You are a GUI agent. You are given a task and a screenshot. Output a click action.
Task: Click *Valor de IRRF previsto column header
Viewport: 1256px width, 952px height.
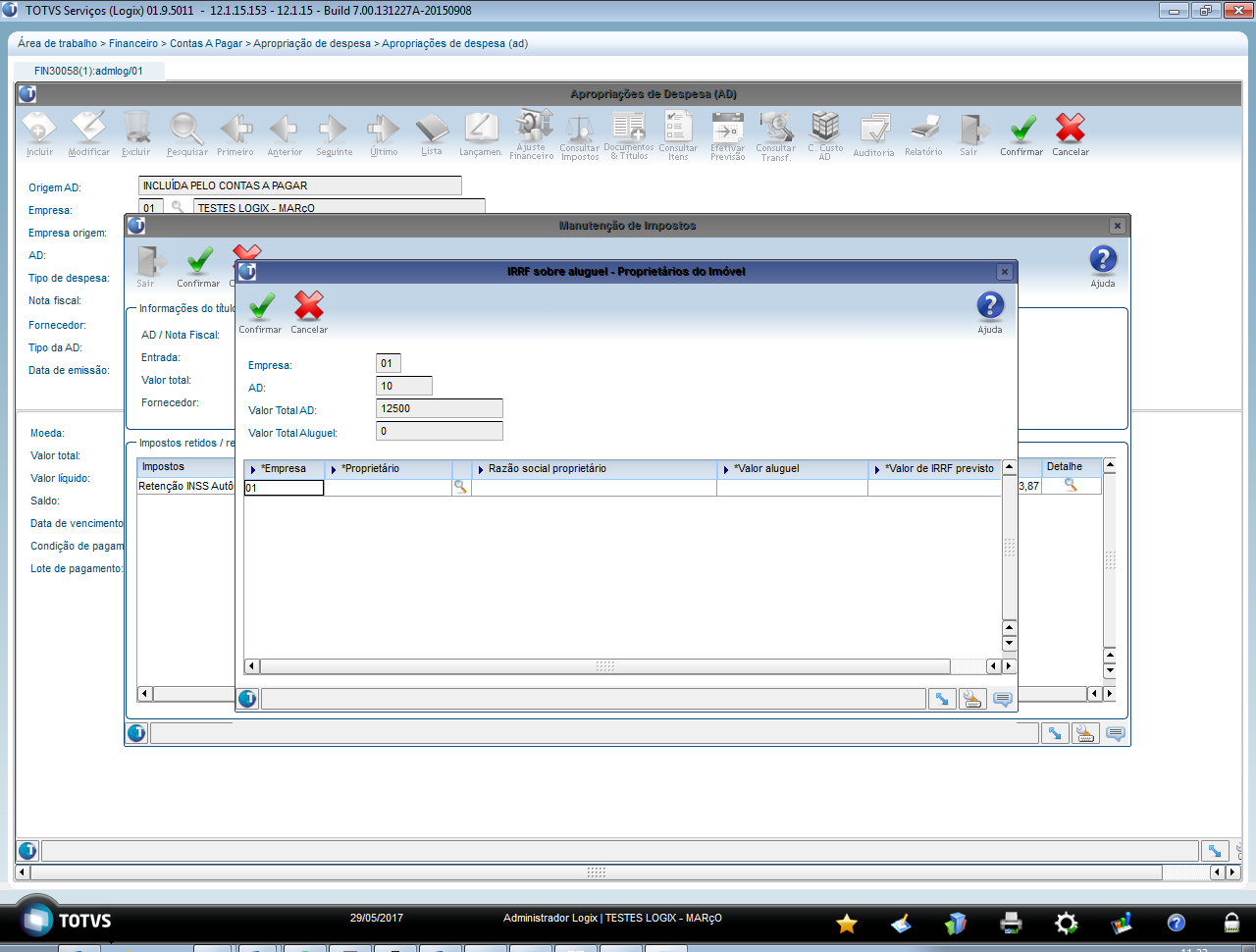pyautogui.click(x=934, y=469)
